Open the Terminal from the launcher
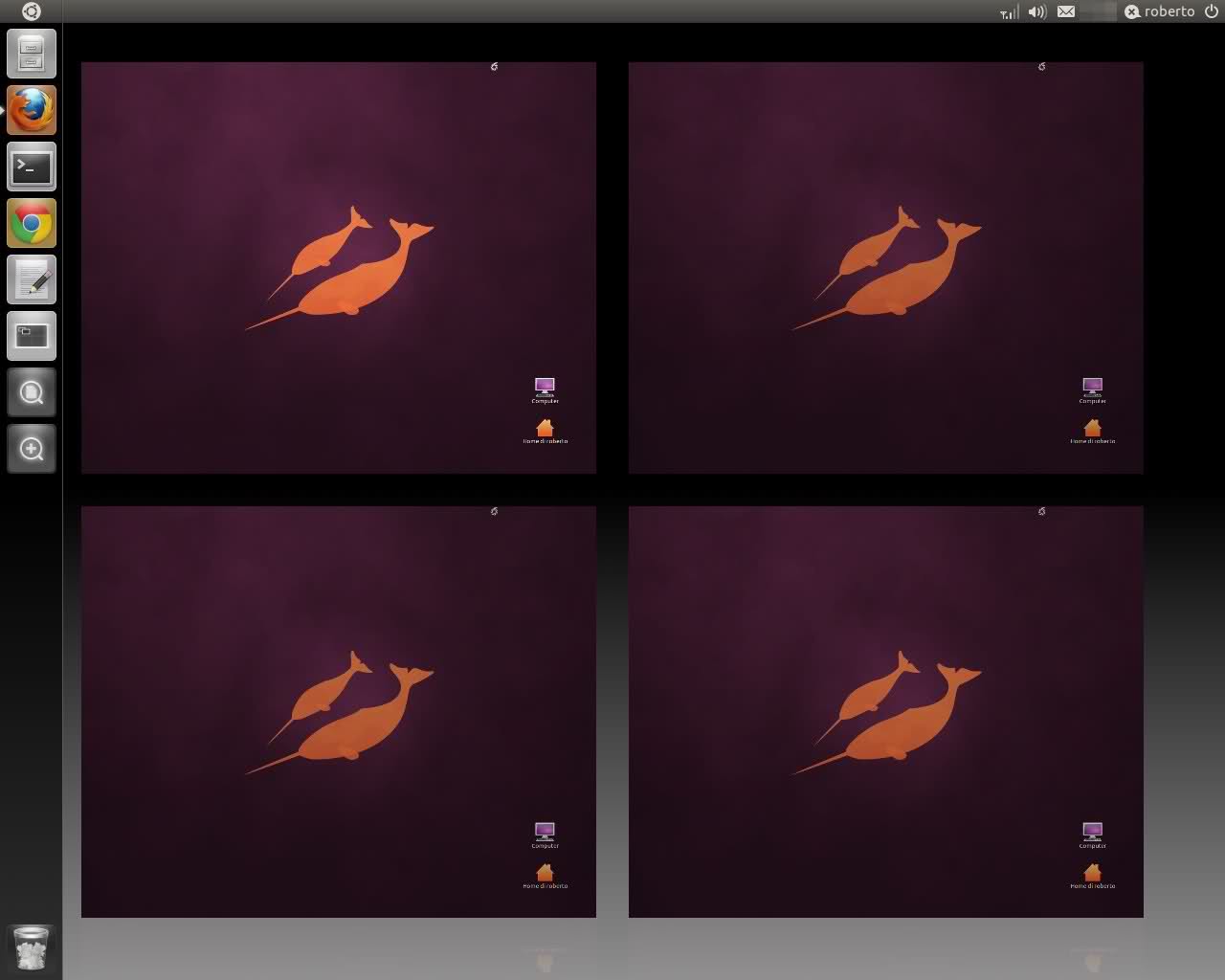The height and width of the screenshot is (980, 1225). click(32, 167)
